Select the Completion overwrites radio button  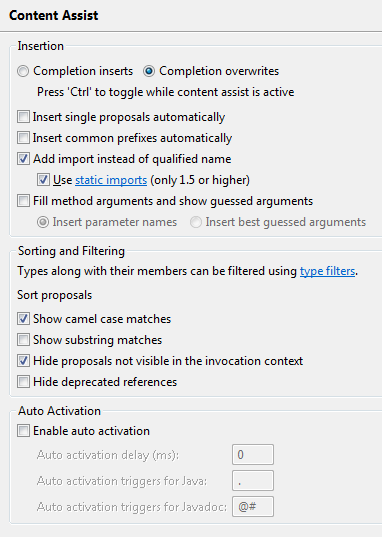click(149, 71)
